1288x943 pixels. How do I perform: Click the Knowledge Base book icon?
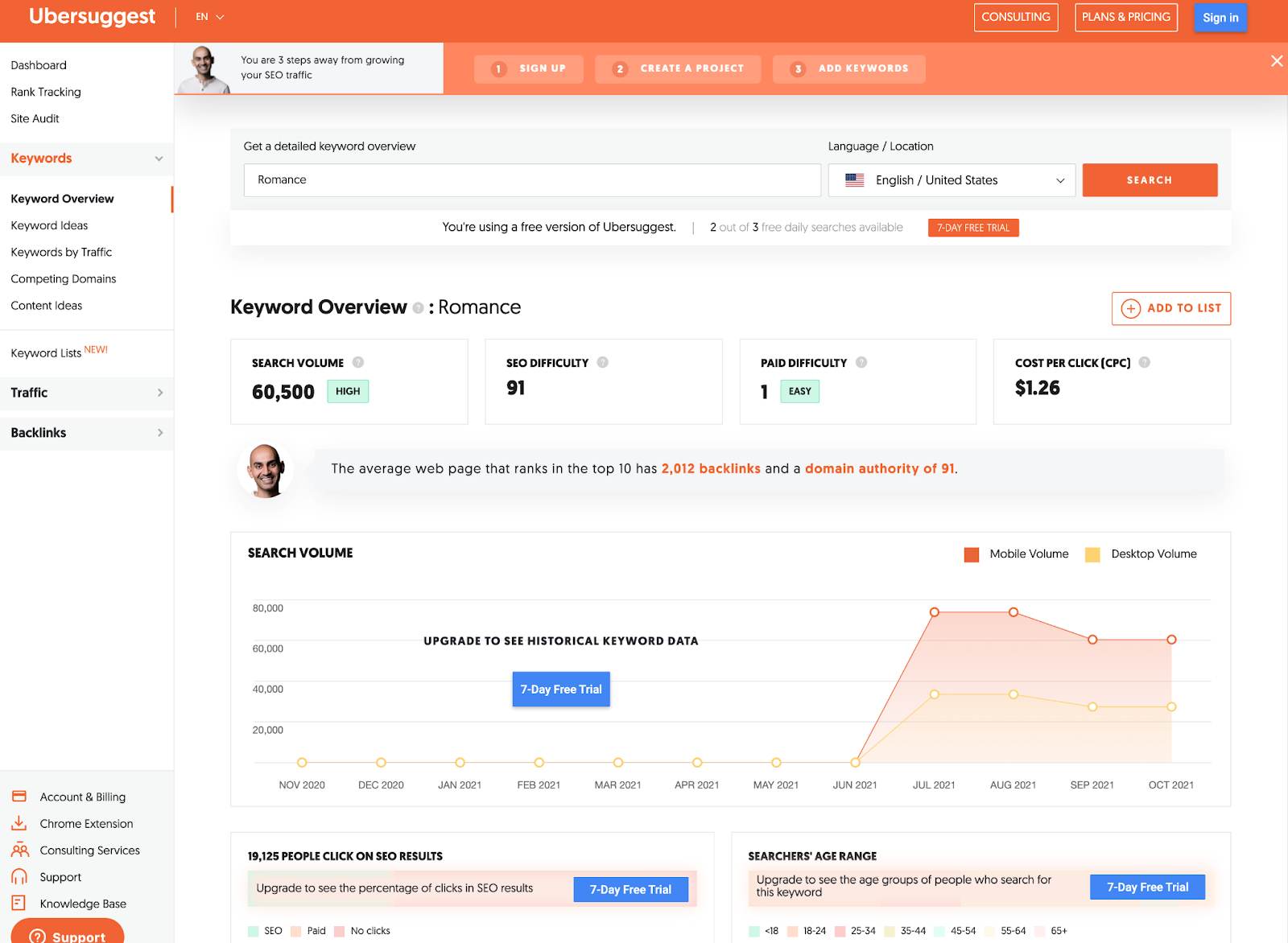tap(19, 903)
